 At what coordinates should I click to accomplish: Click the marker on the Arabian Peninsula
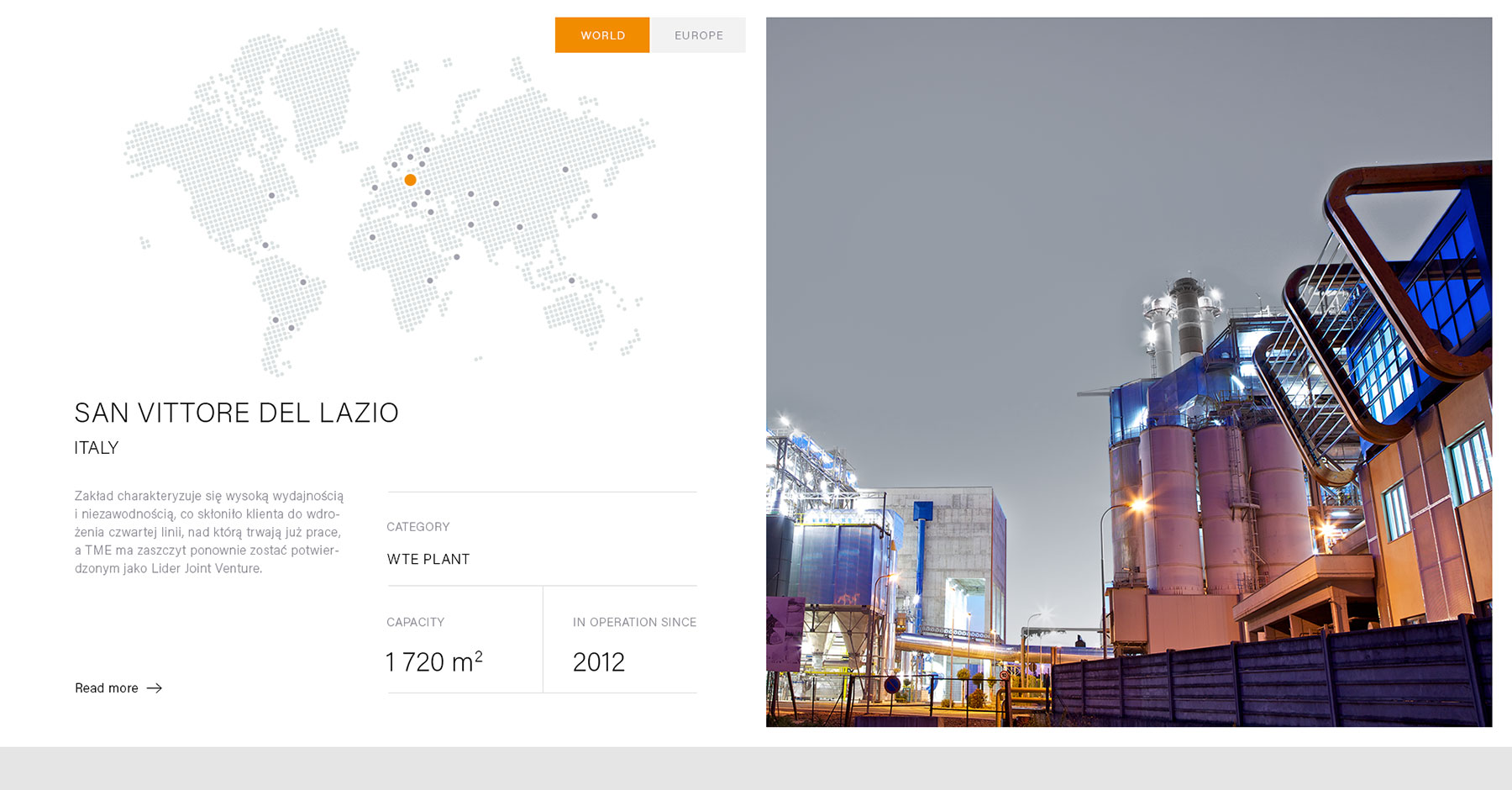(x=471, y=224)
